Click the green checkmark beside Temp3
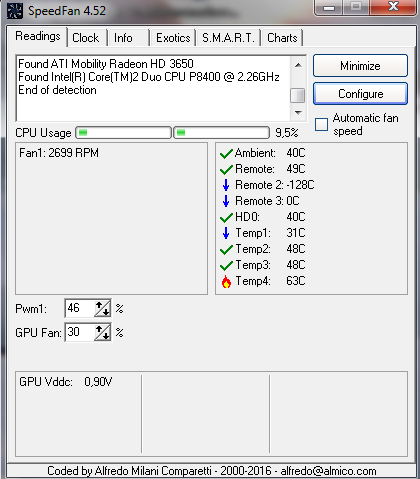 tap(226, 266)
